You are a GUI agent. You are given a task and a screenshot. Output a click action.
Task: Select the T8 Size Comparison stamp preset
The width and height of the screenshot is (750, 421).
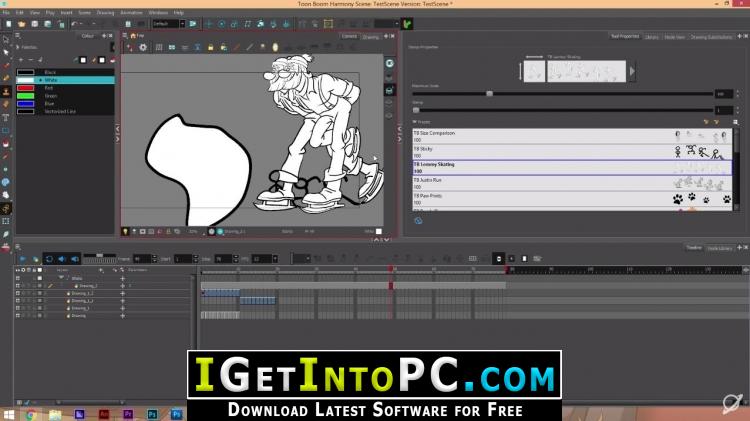tap(572, 136)
